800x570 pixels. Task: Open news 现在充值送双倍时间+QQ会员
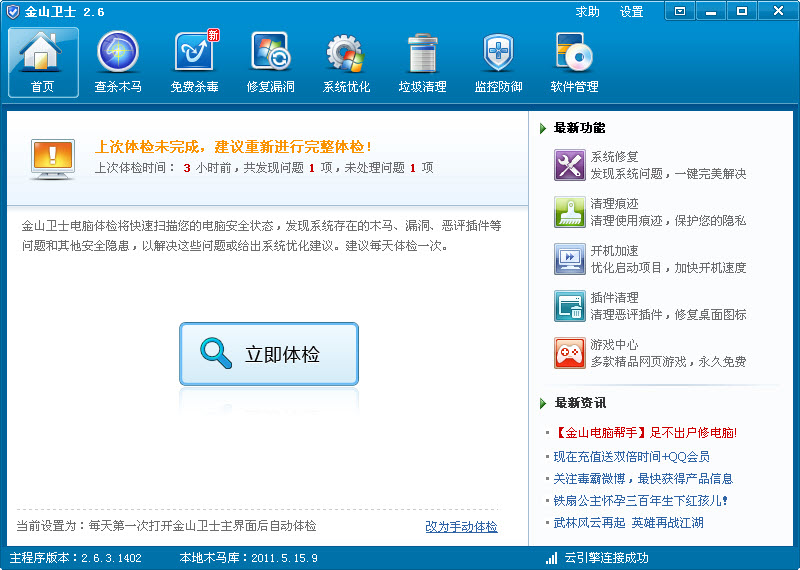631,456
